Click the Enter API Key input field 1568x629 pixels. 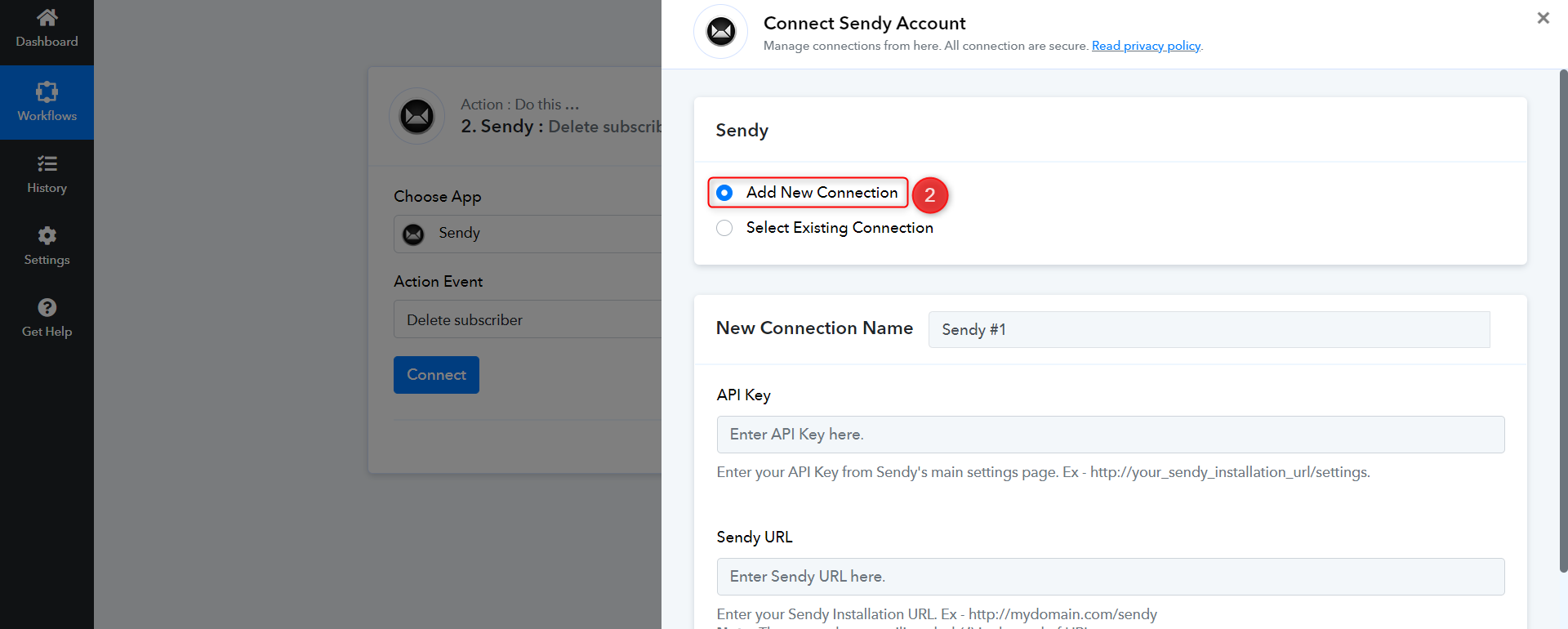click(1111, 435)
